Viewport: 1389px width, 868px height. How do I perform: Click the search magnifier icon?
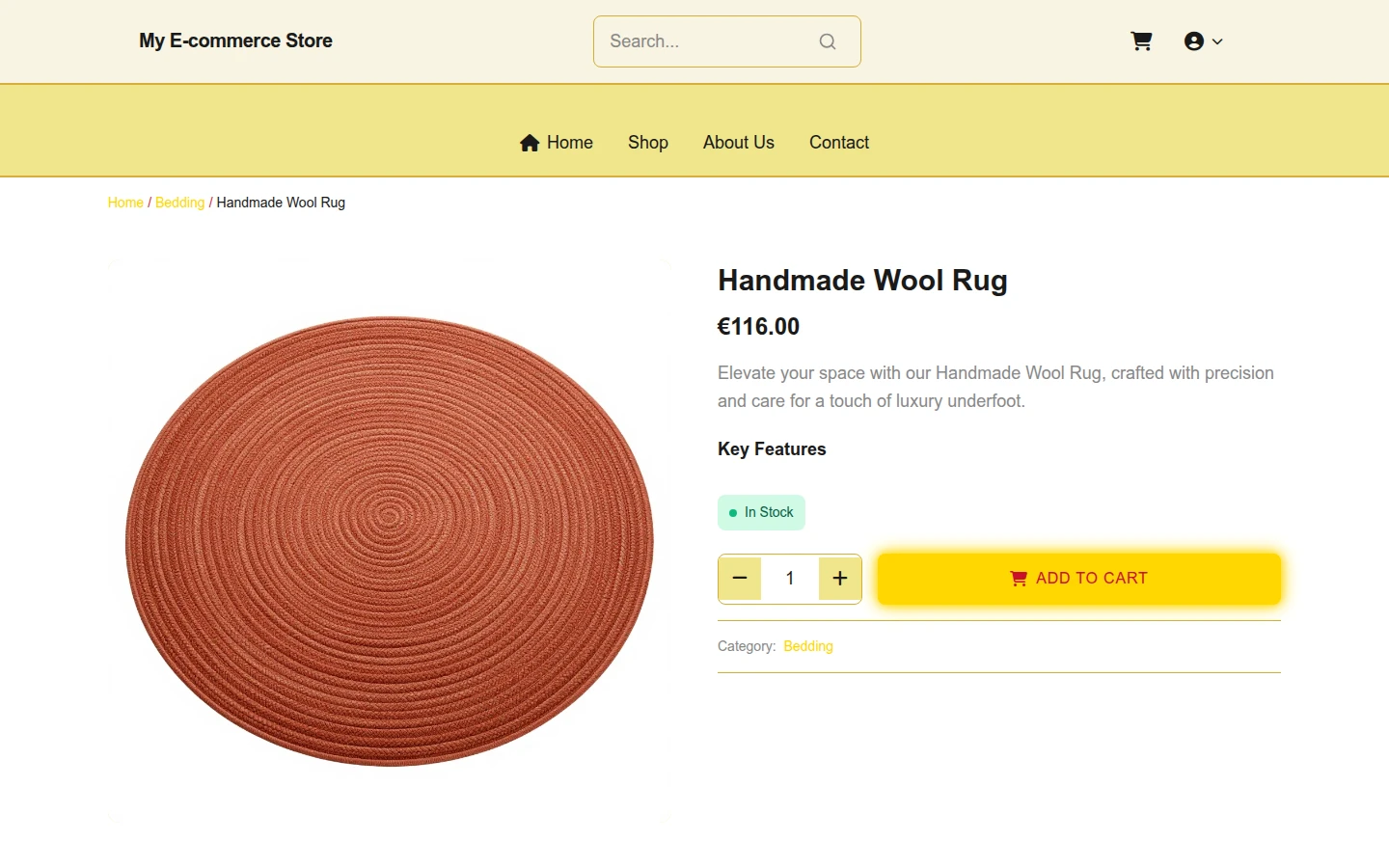pyautogui.click(x=828, y=41)
